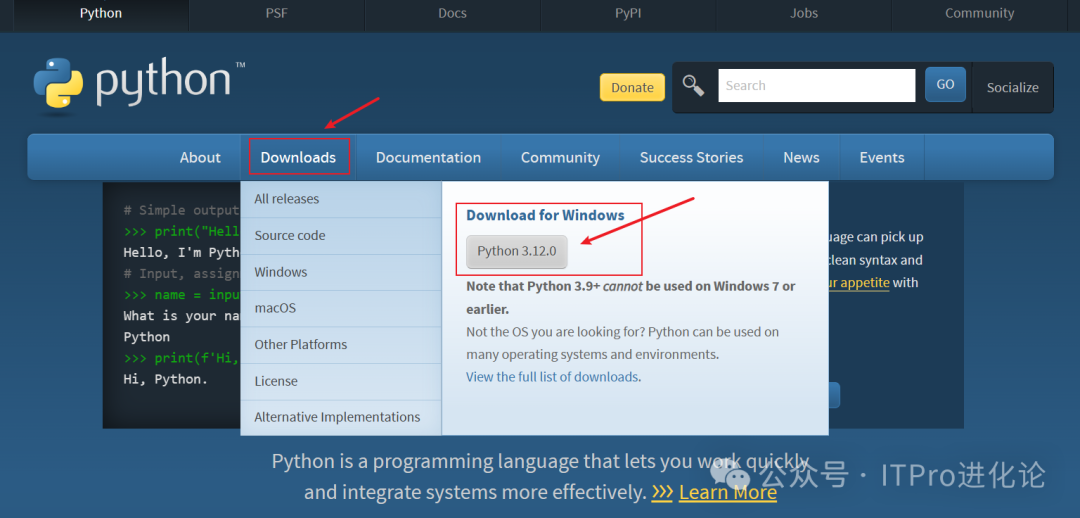
Task: Click the appetite link in the description
Action: click(859, 282)
